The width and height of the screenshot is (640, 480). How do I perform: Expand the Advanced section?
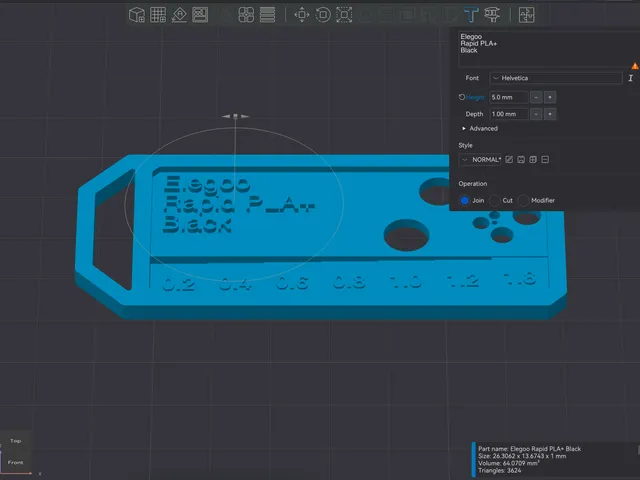[x=480, y=129]
